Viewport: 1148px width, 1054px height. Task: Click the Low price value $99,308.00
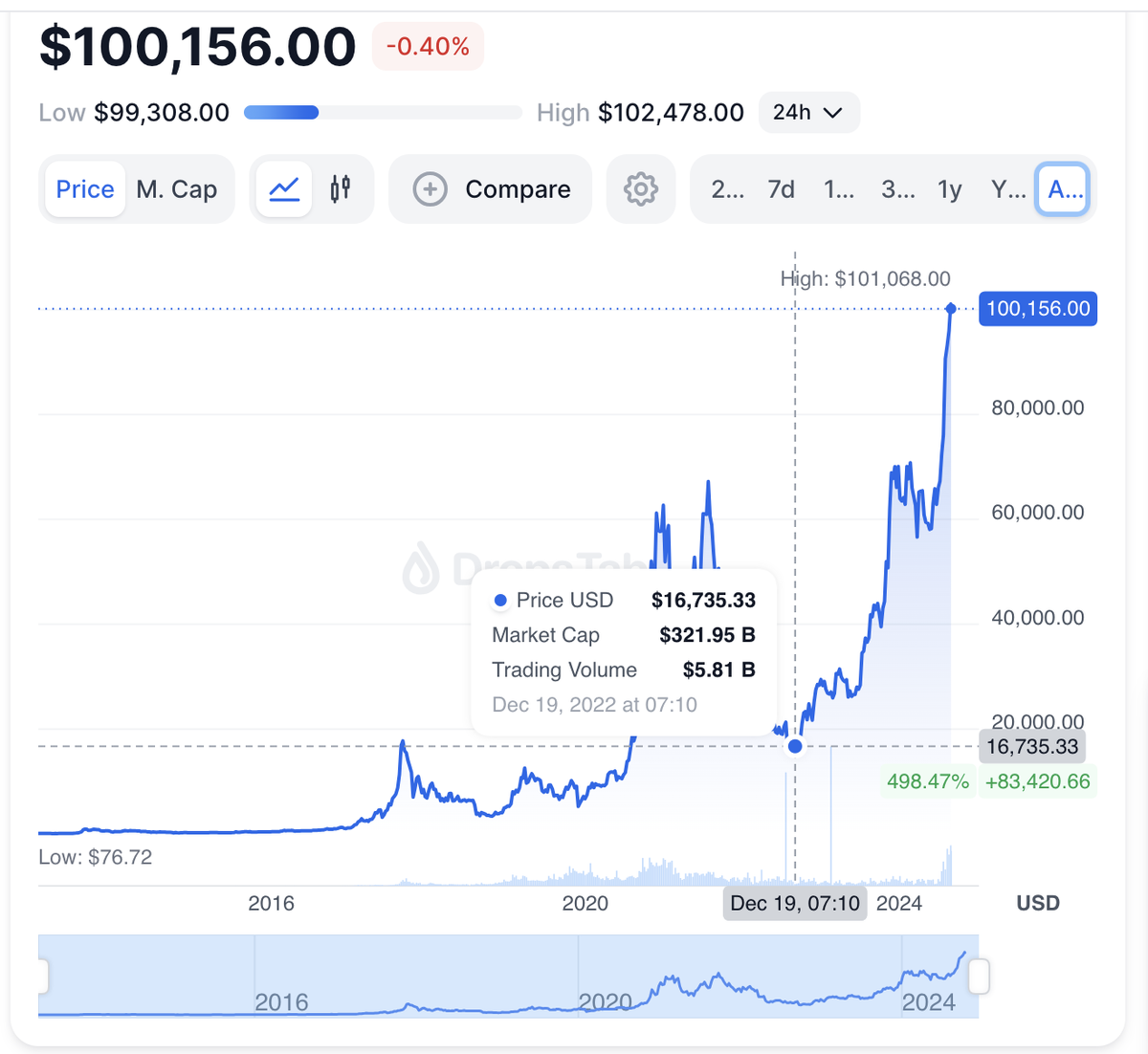[x=161, y=112]
